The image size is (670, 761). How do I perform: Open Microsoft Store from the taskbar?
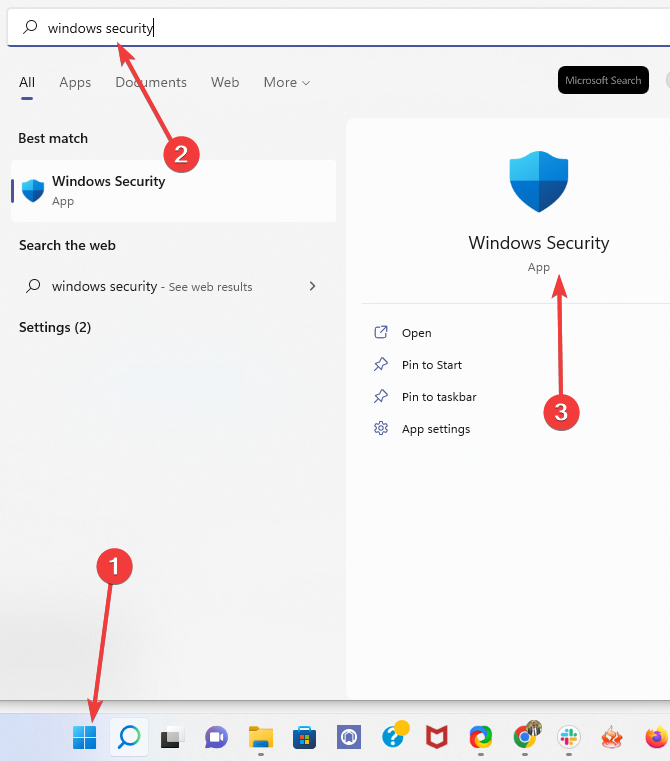coord(304,737)
